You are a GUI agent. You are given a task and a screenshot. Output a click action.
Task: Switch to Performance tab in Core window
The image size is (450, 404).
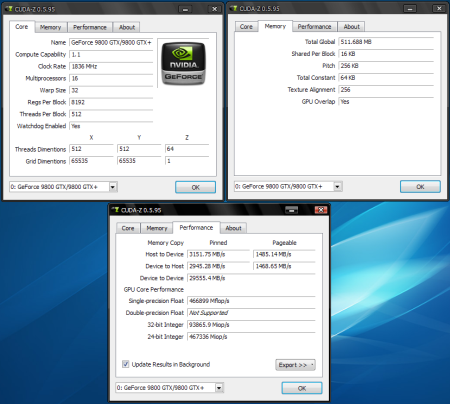click(90, 27)
